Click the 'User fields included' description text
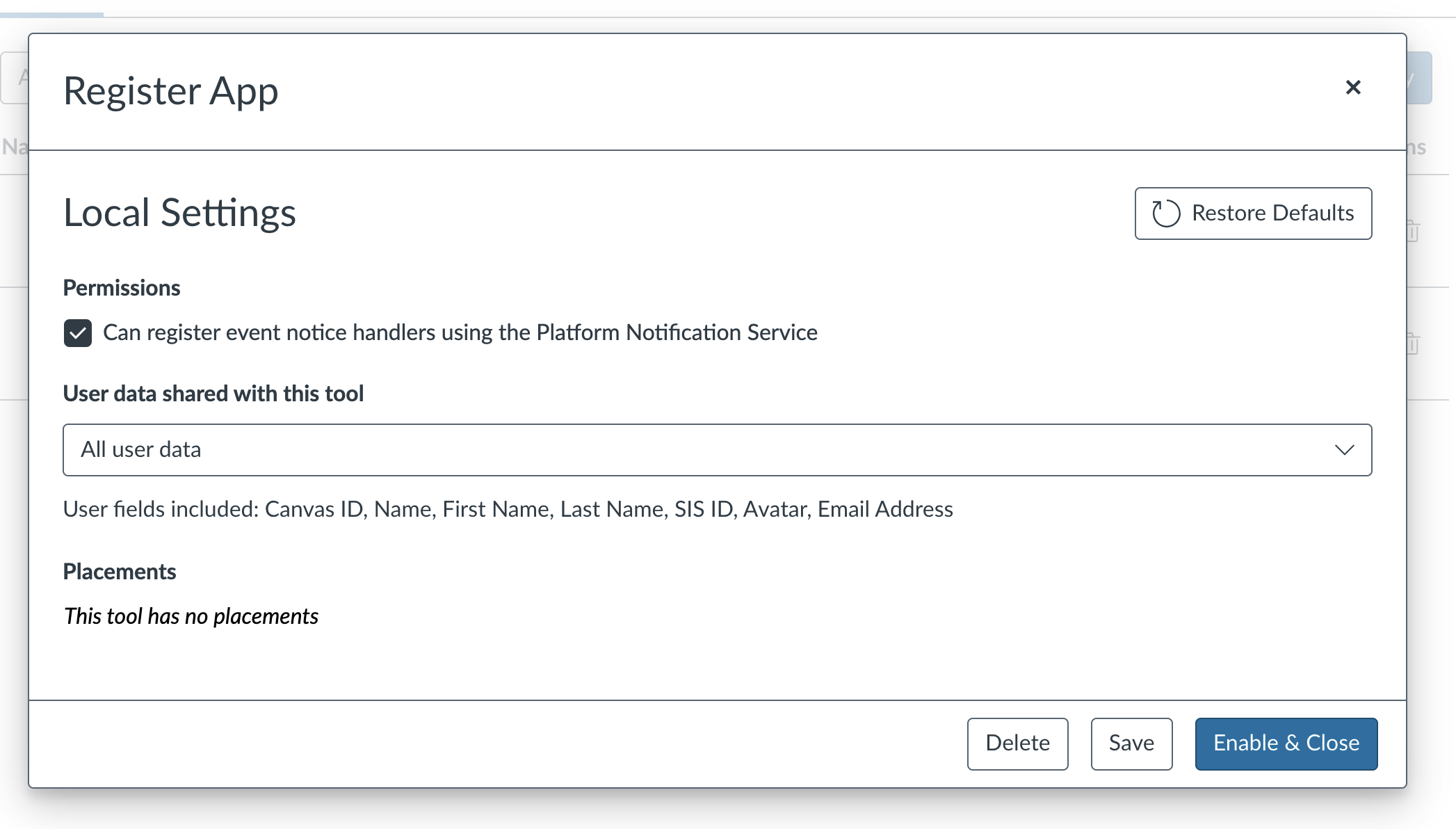The width and height of the screenshot is (1456, 829). point(508,509)
